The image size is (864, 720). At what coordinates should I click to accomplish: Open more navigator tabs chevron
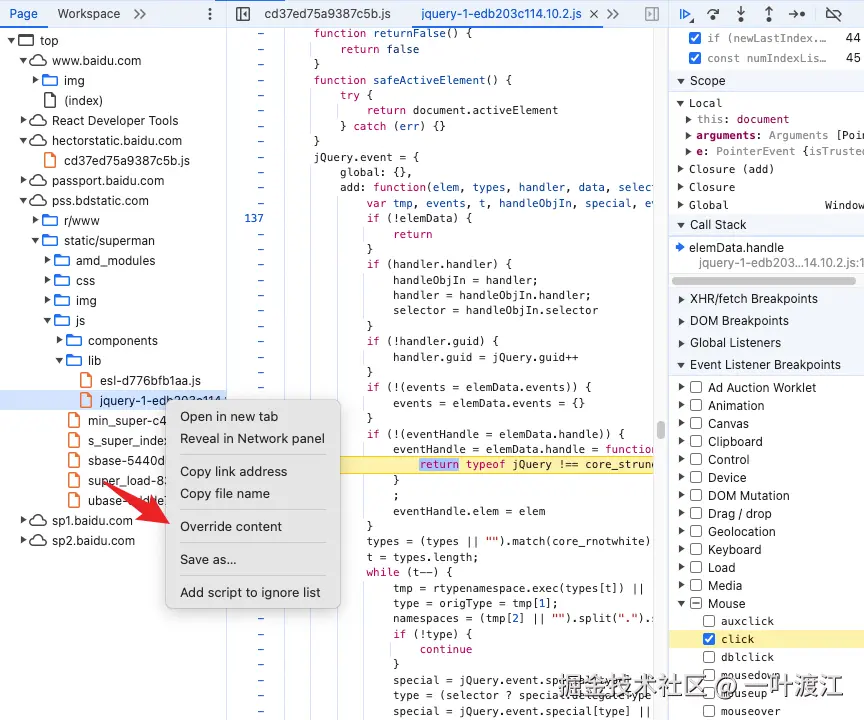(x=140, y=14)
